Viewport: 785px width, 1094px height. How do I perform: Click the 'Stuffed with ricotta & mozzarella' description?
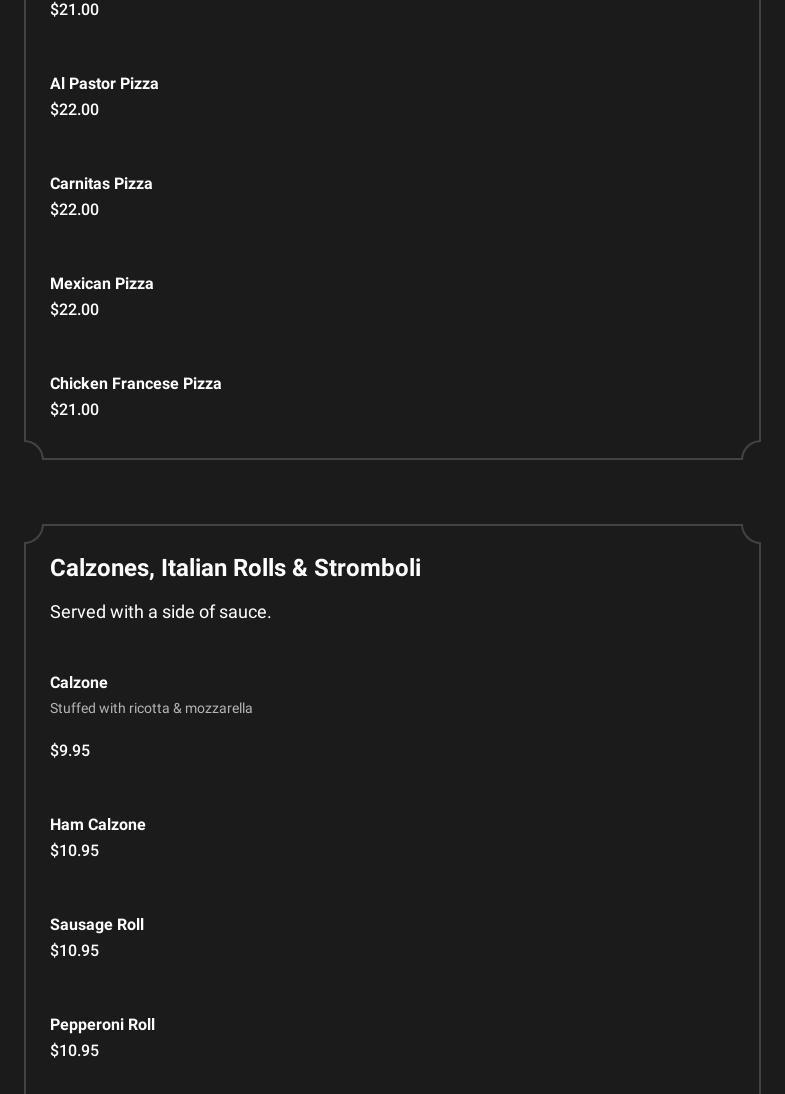pyautogui.click(x=151, y=708)
